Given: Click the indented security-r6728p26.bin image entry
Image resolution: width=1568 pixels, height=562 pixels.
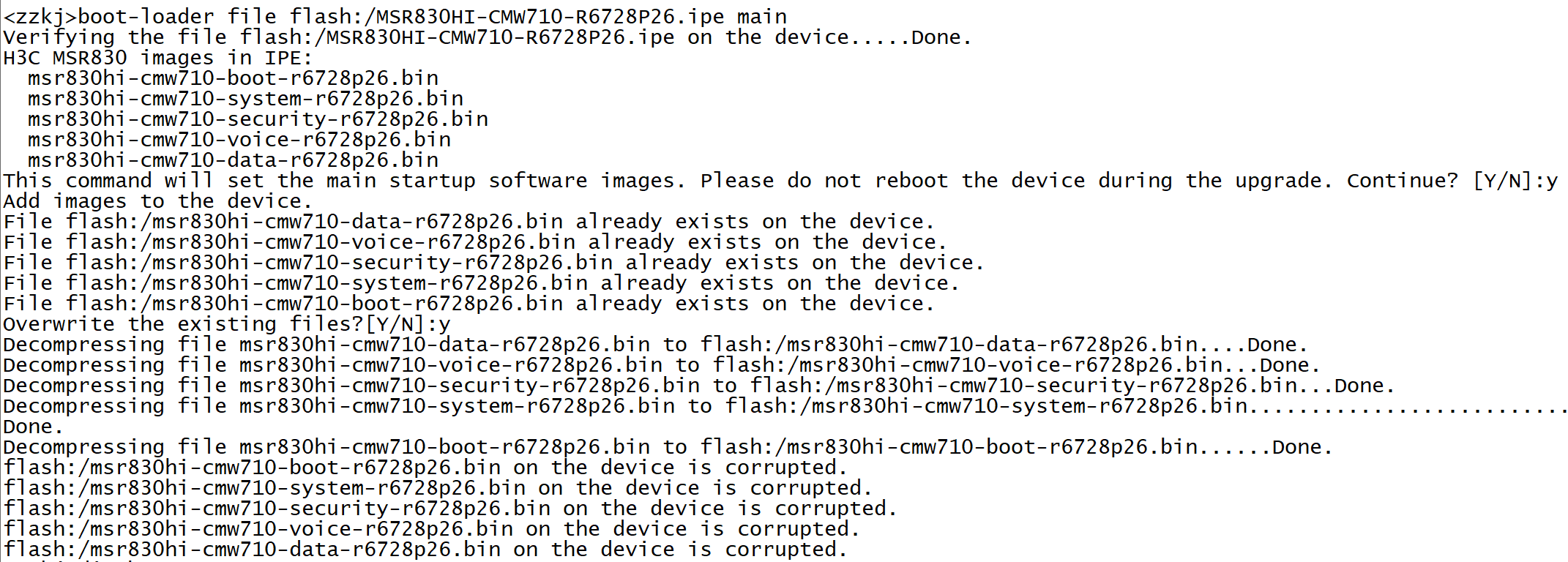Looking at the screenshot, I should [x=258, y=119].
